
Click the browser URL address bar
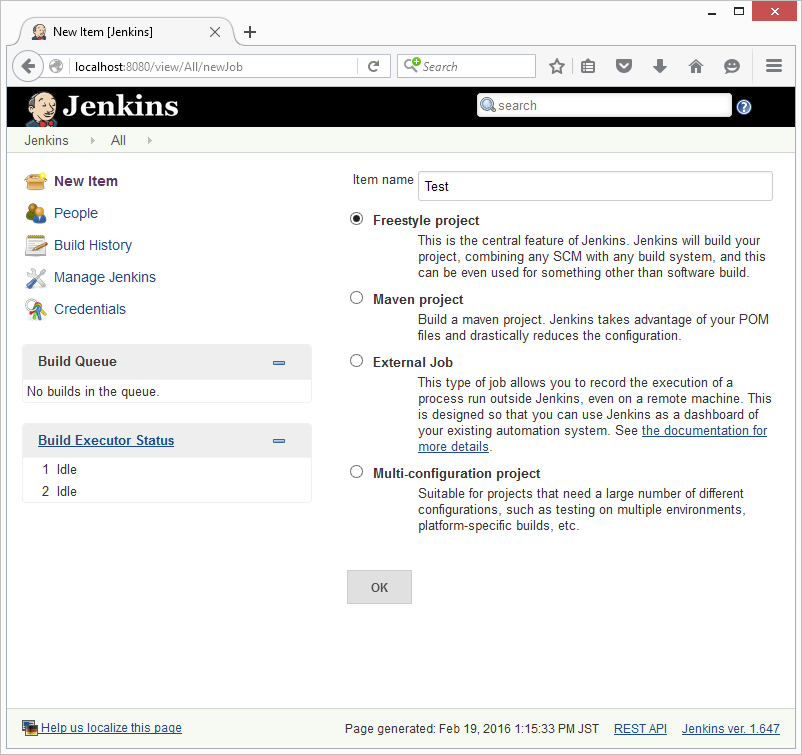[215, 66]
